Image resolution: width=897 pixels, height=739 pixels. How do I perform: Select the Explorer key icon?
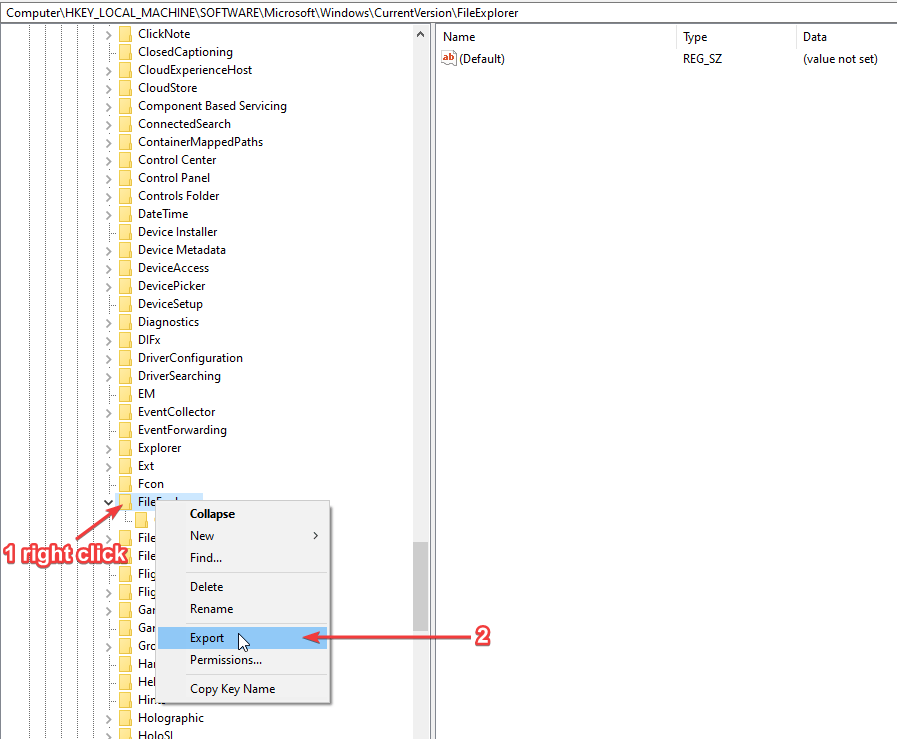coord(124,447)
